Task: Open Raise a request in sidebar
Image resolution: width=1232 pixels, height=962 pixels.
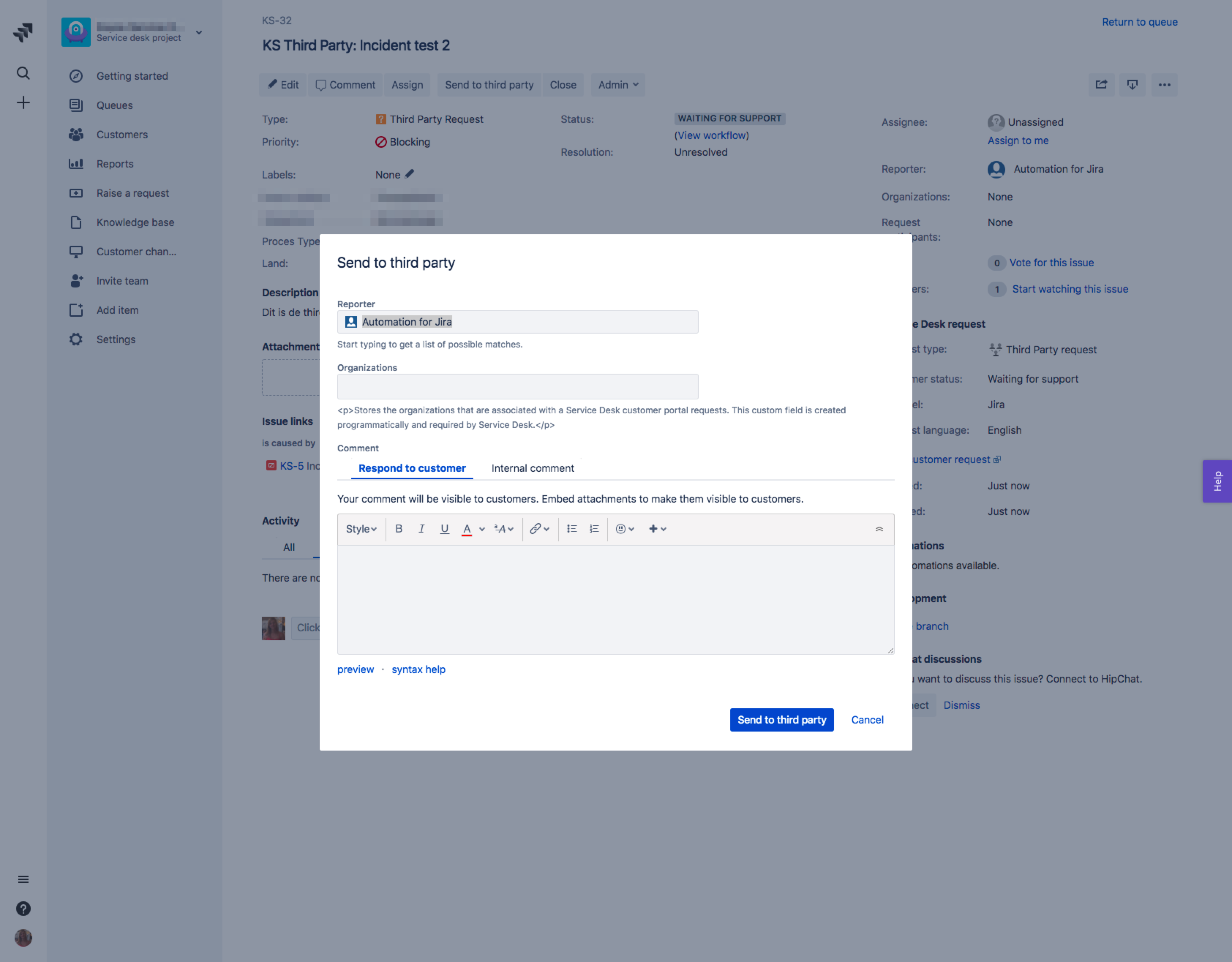Action: point(132,193)
